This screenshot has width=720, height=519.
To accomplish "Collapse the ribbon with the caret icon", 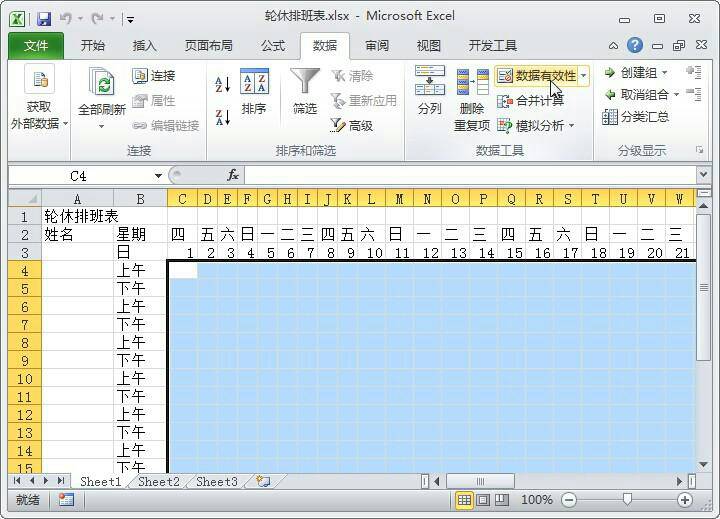I will coord(613,45).
